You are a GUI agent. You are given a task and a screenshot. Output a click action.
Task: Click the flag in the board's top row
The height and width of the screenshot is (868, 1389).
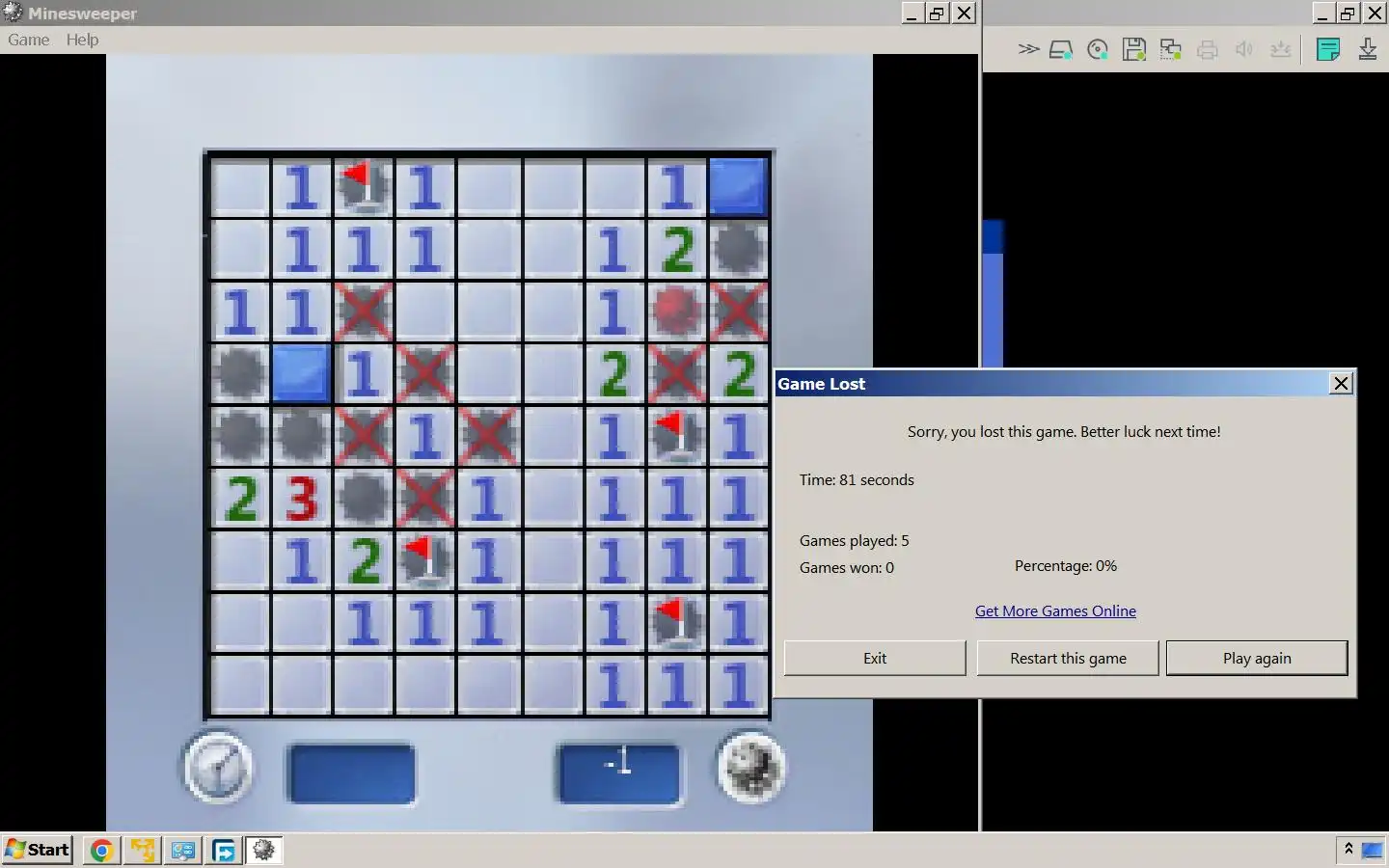pos(364,185)
